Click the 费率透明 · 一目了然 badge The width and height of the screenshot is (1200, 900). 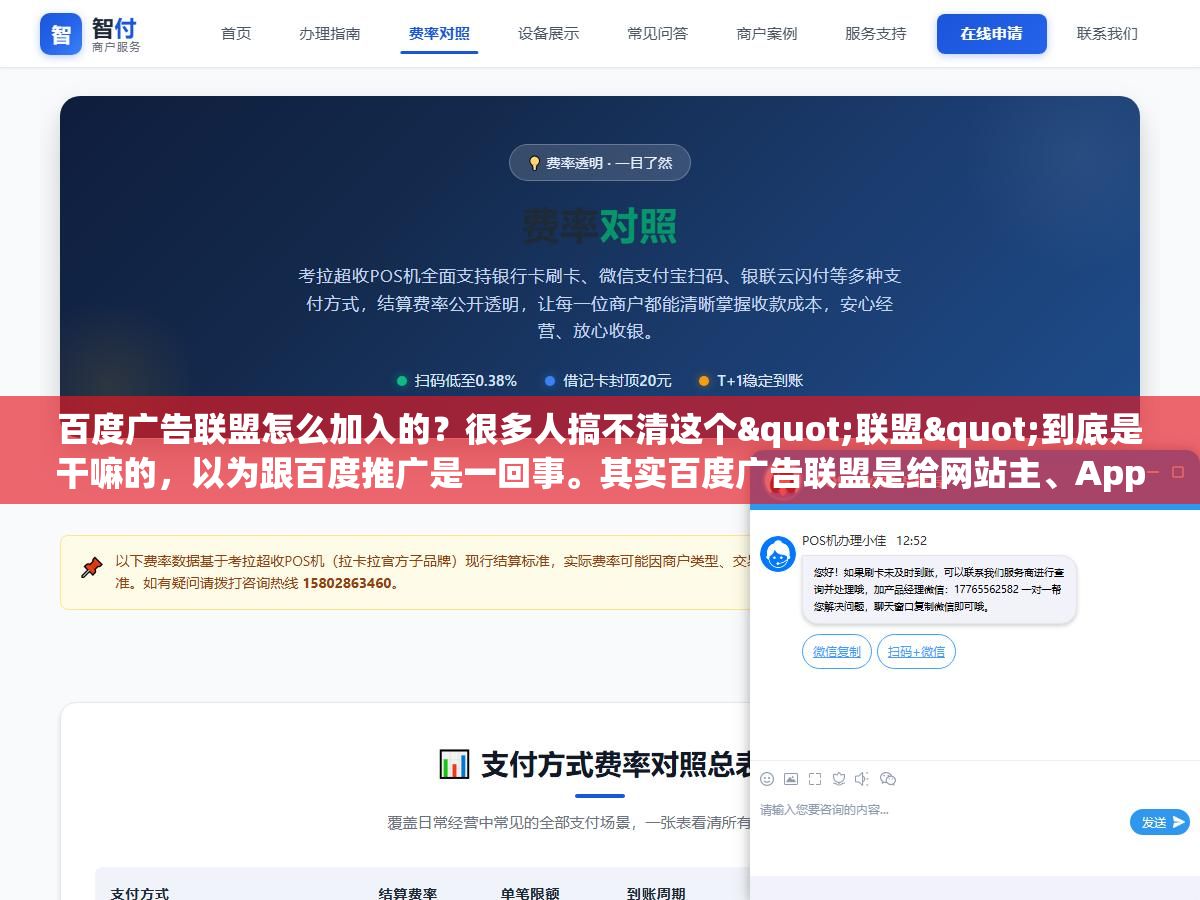click(600, 163)
